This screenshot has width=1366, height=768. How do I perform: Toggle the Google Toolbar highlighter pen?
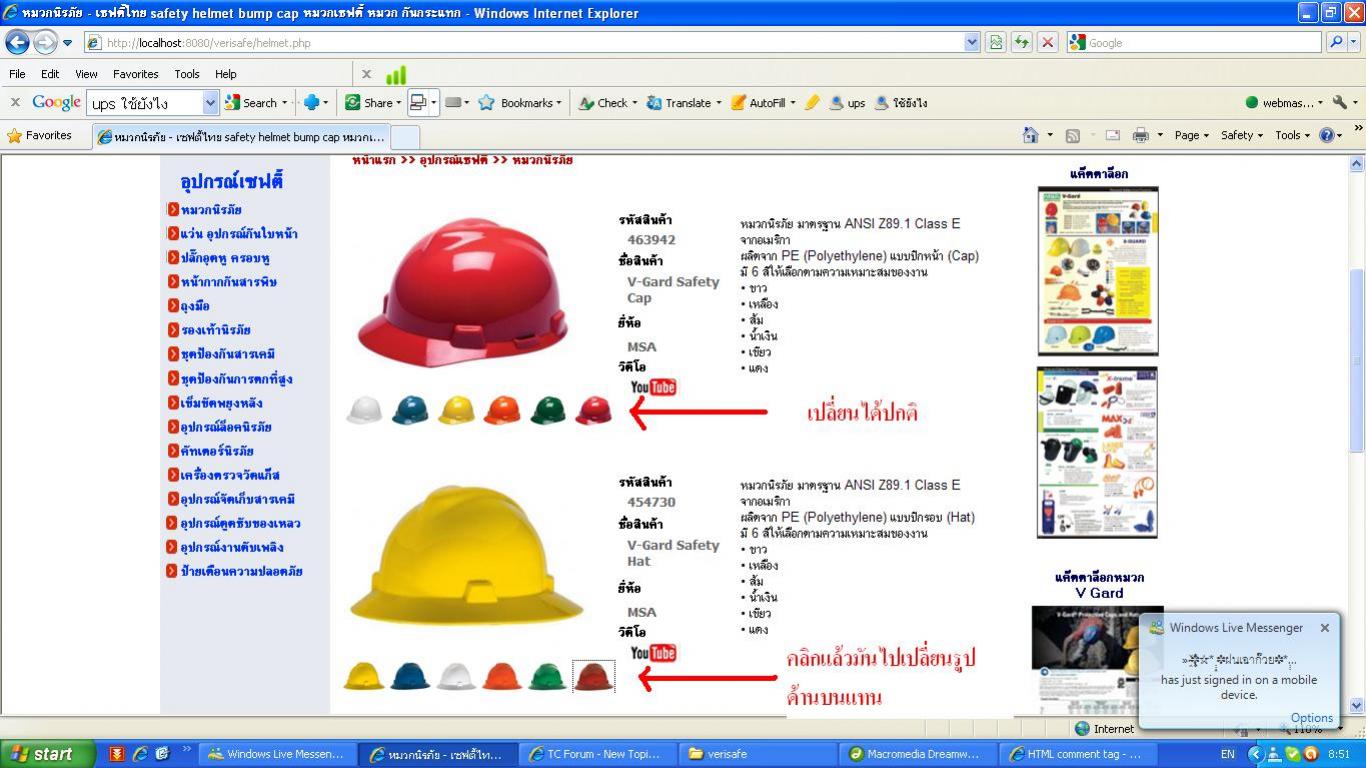[x=812, y=102]
